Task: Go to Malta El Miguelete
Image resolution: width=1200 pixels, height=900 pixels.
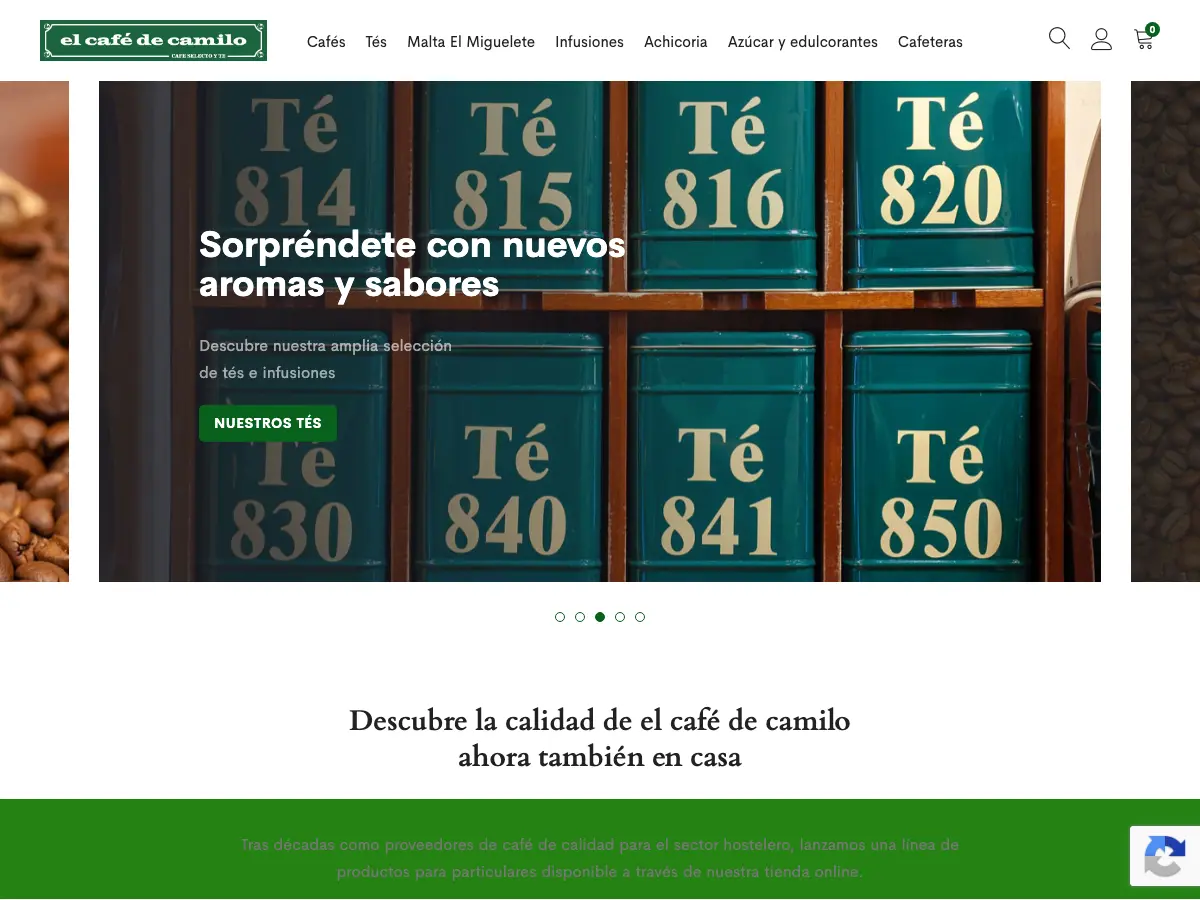Action: 471,42
